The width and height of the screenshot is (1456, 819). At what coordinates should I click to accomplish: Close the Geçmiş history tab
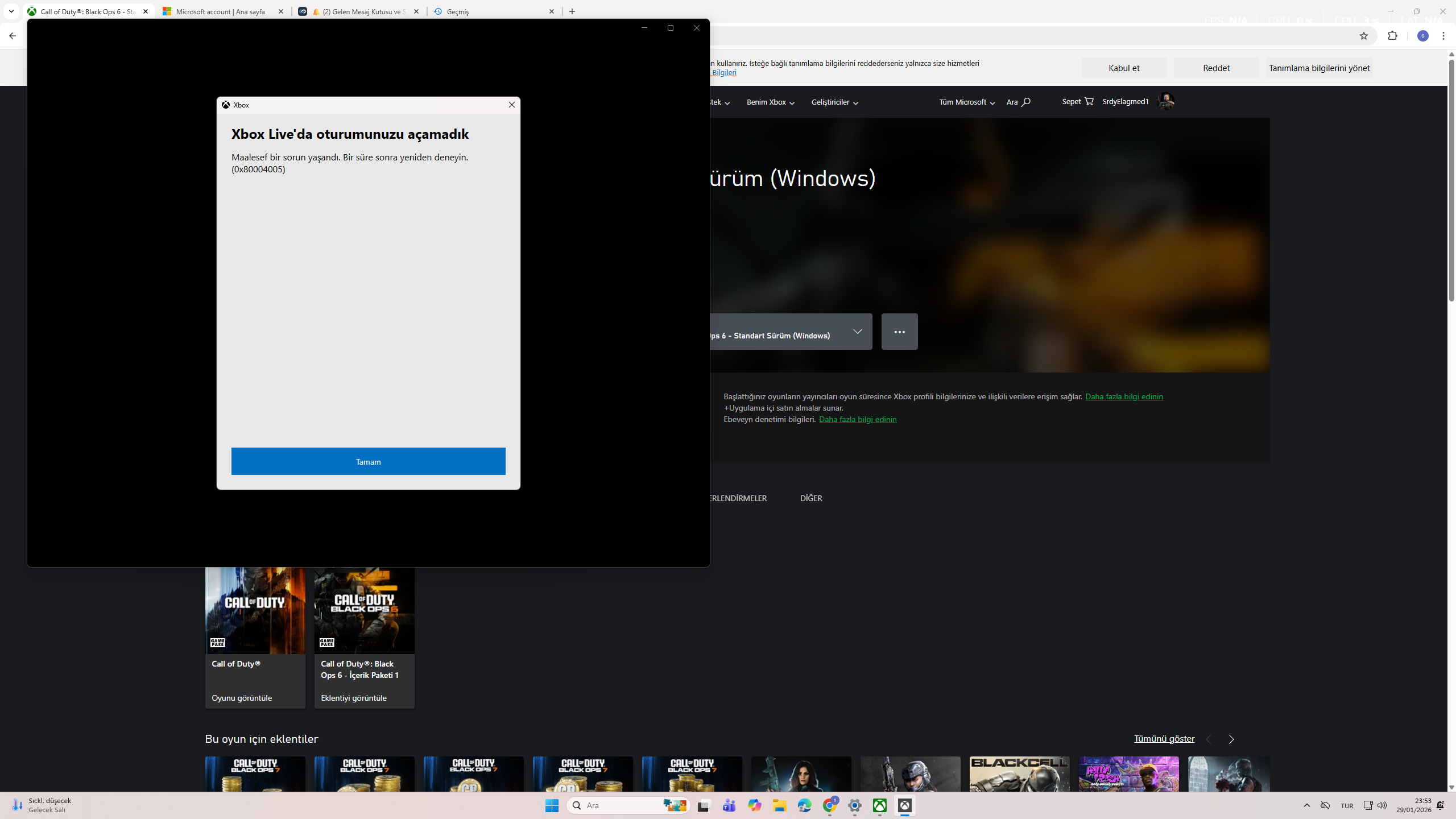point(552,11)
